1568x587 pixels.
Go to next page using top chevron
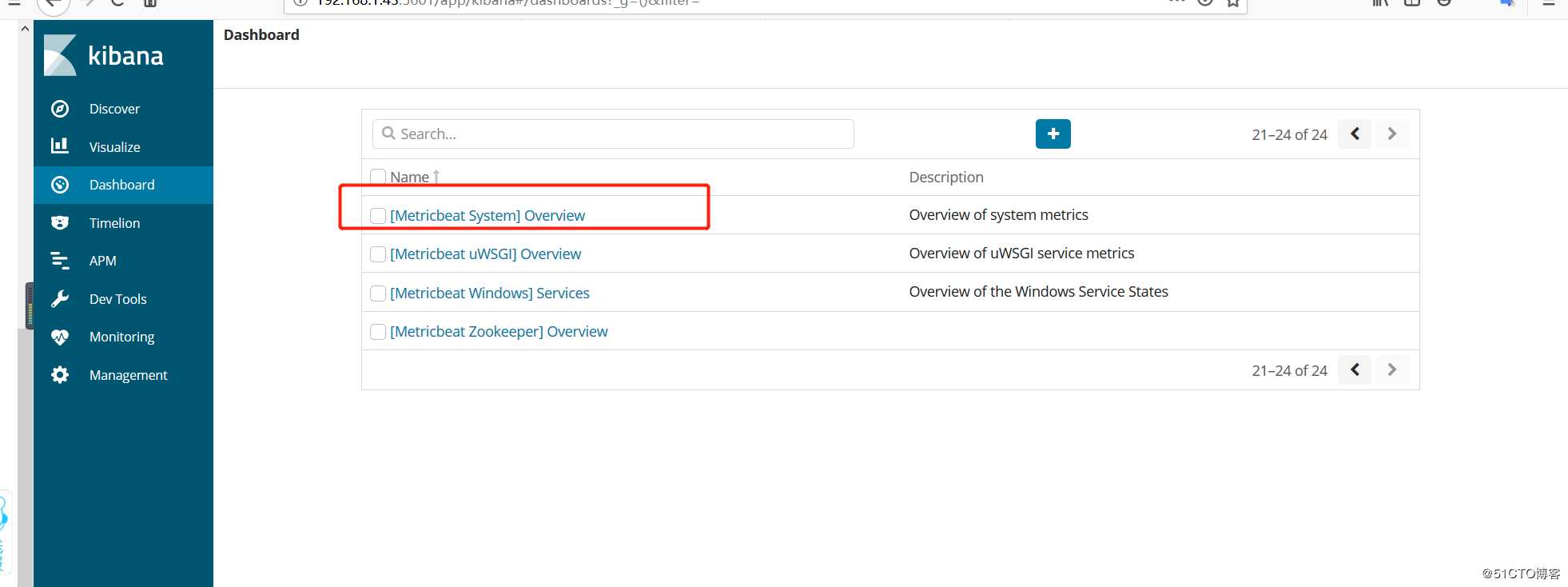[x=1392, y=134]
